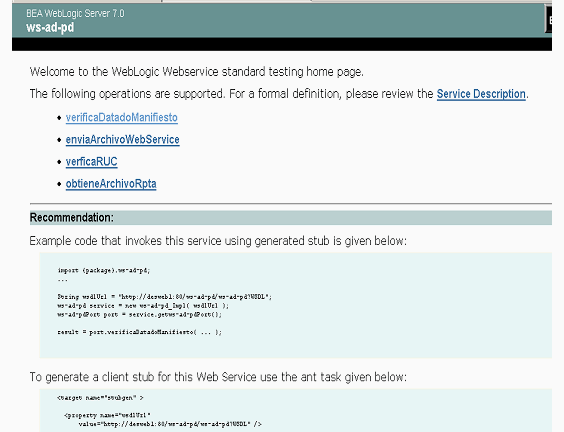This screenshot has height=432, width=564.
Task: Click the 'ws-ad-pdPort port' code line
Action: (140, 315)
